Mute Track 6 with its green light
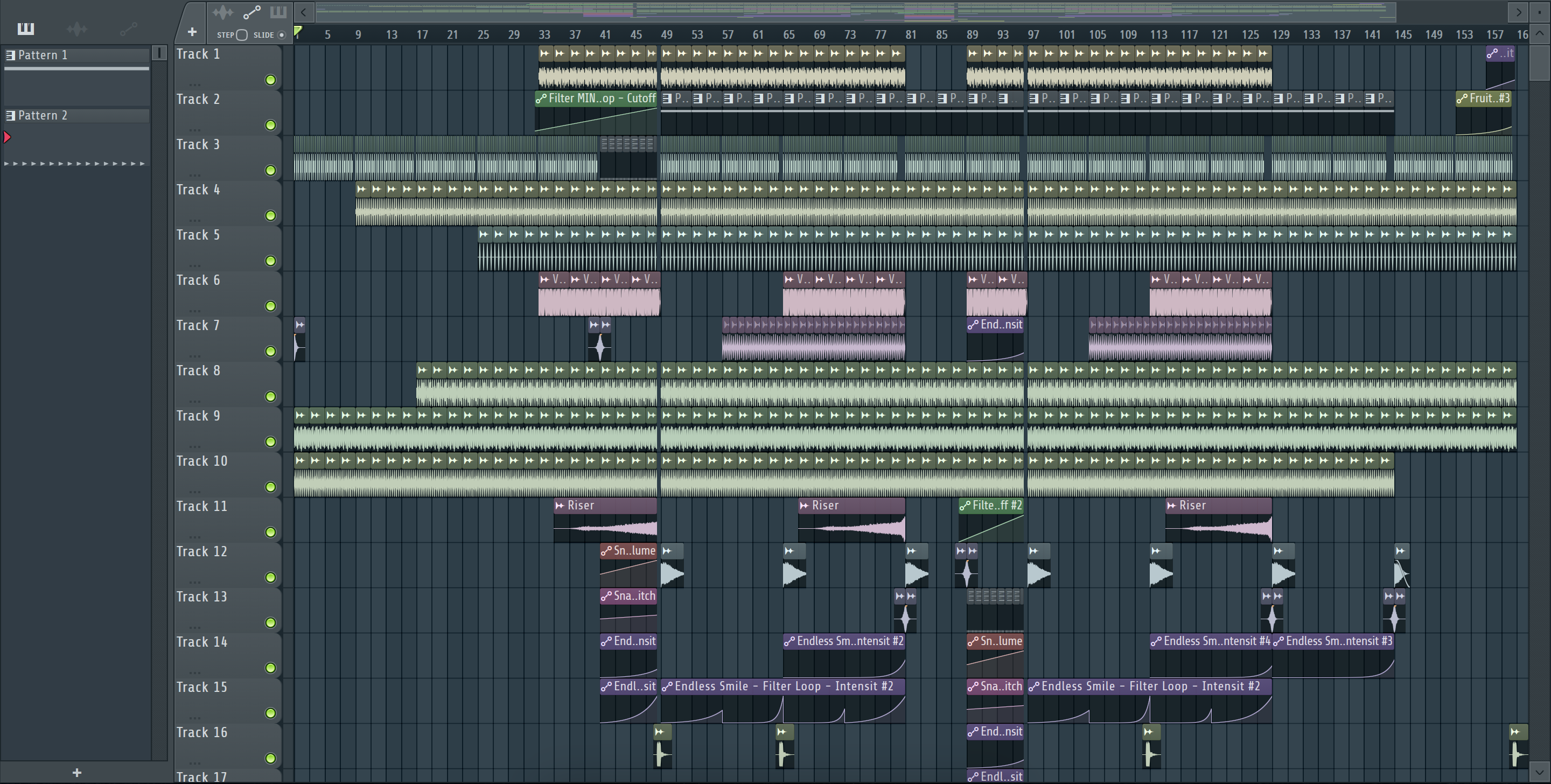 (x=271, y=306)
